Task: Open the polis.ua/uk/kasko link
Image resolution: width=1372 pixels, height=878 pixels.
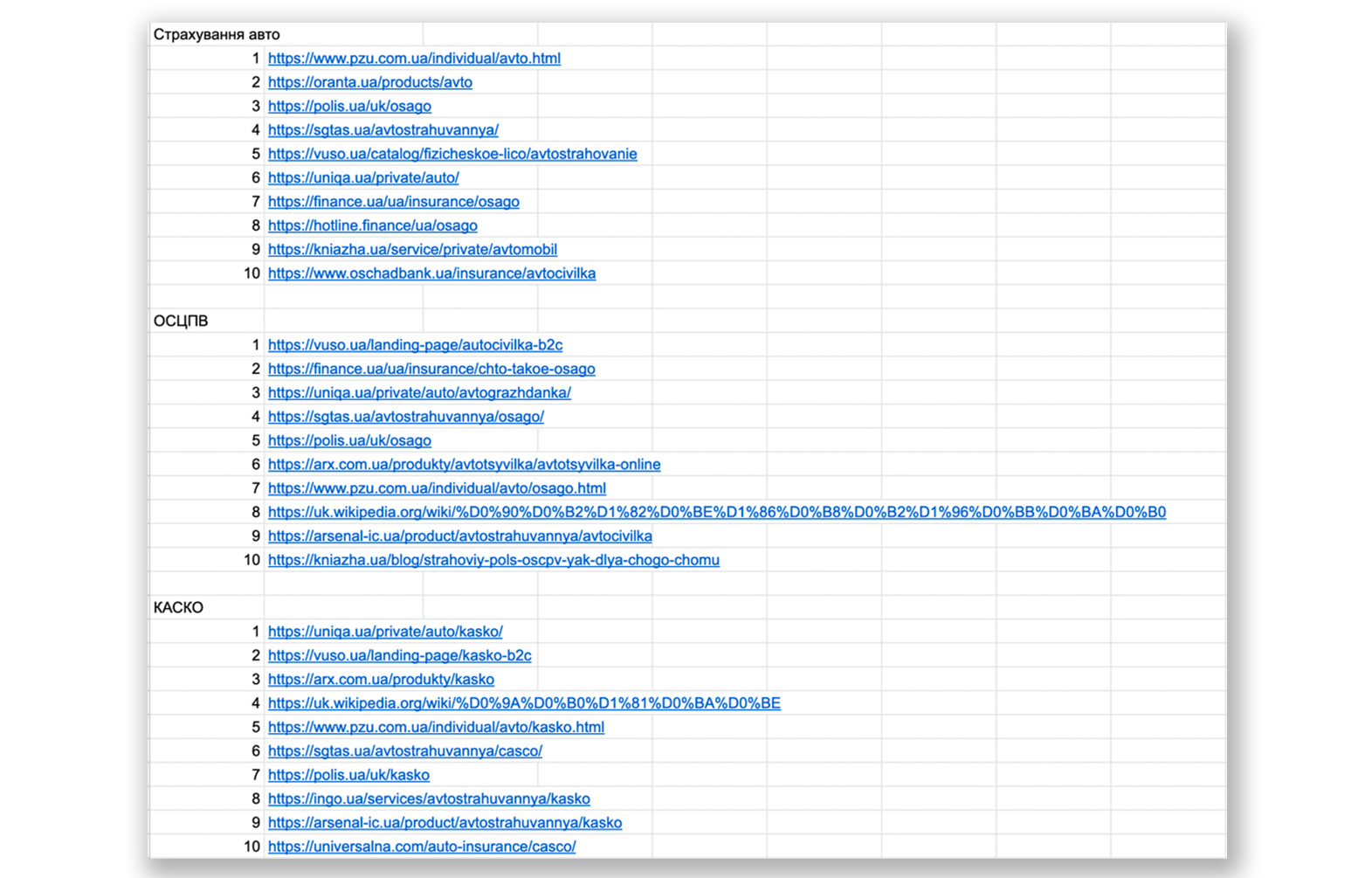Action: [x=348, y=775]
